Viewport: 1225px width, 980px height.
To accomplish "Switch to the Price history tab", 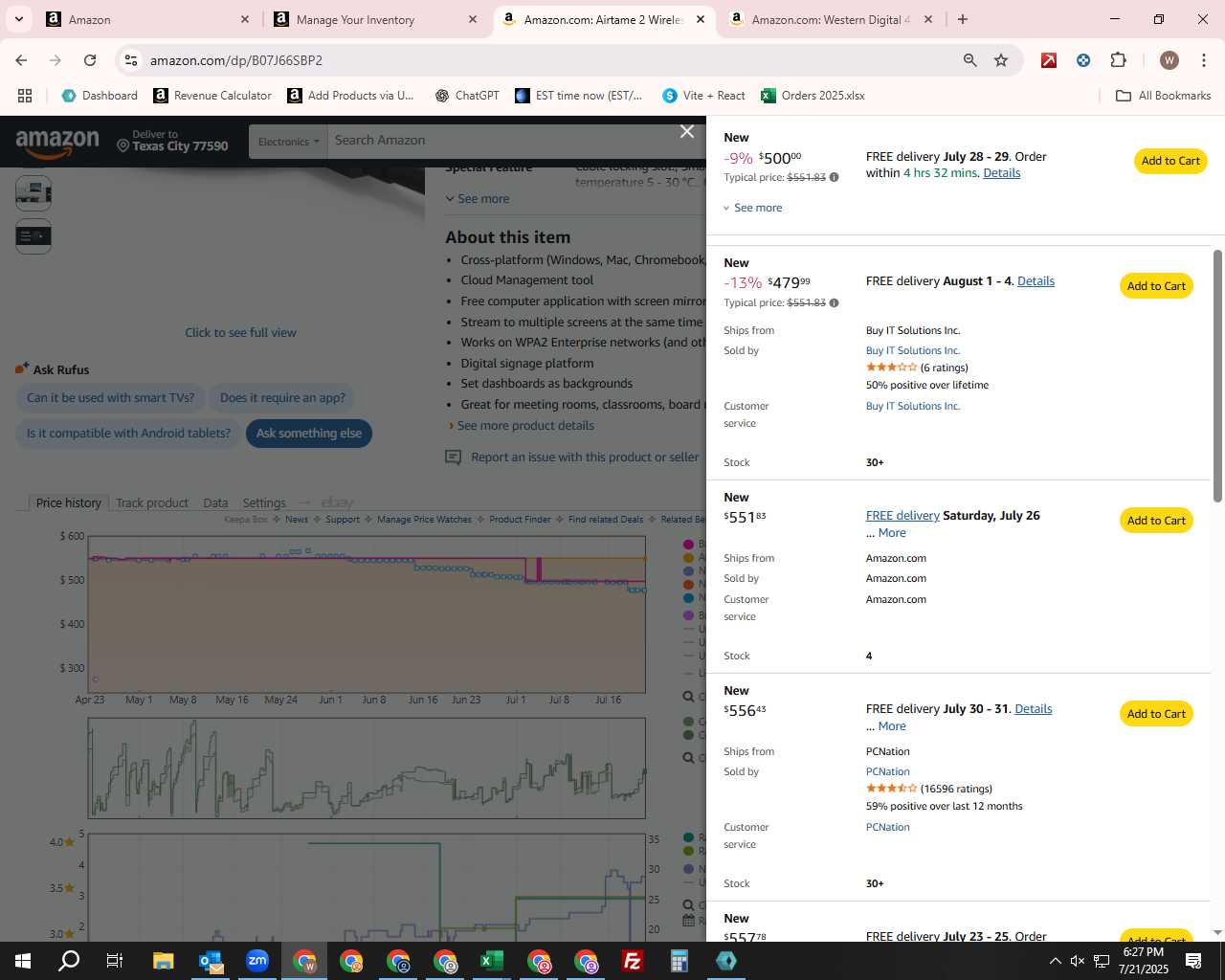I will [68, 502].
